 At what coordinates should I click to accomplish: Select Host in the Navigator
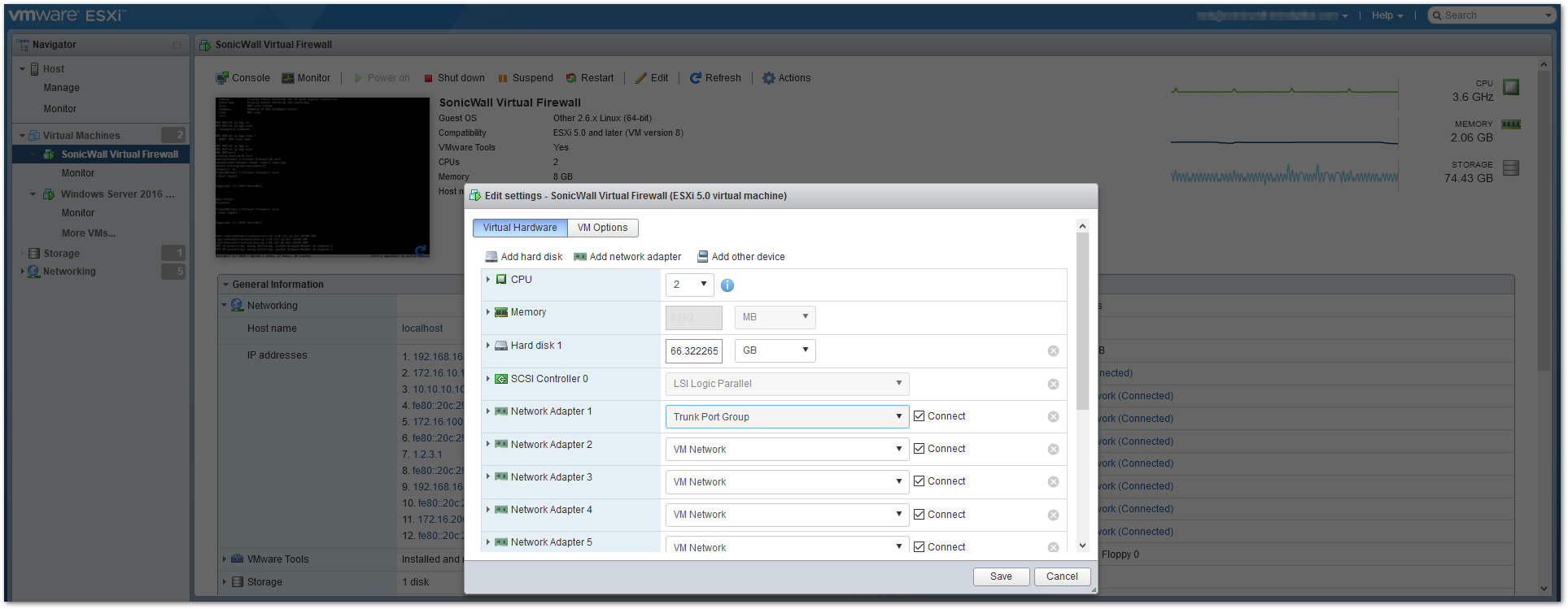coord(53,69)
